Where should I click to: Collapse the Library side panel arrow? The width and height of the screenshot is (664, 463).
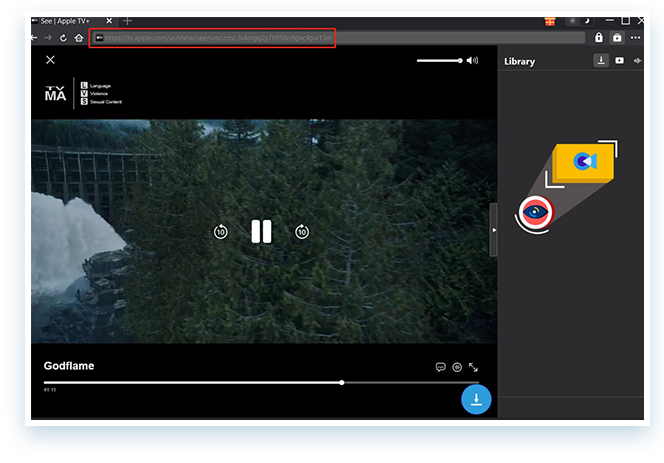point(493,230)
